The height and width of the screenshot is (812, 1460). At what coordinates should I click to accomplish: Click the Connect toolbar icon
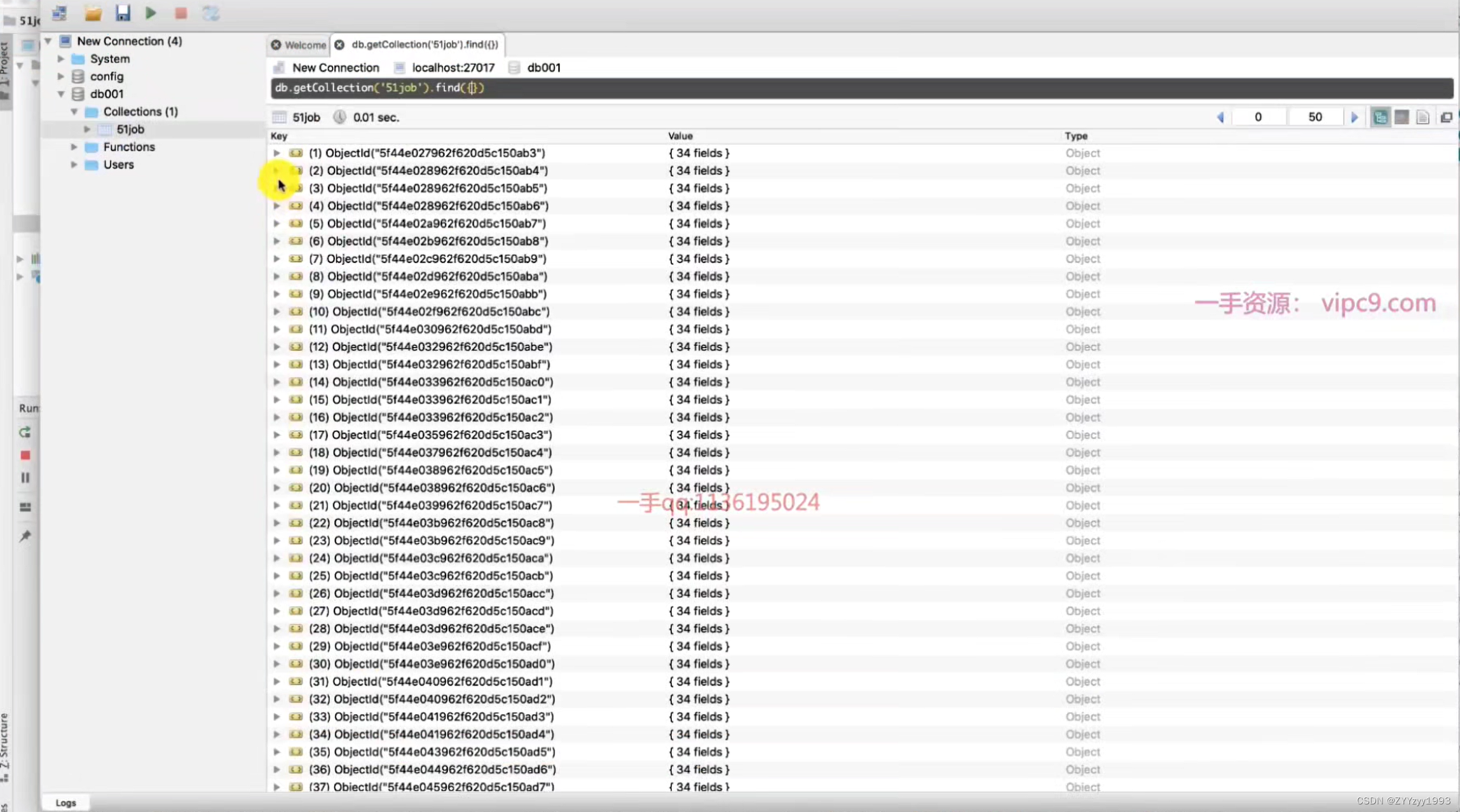point(60,13)
